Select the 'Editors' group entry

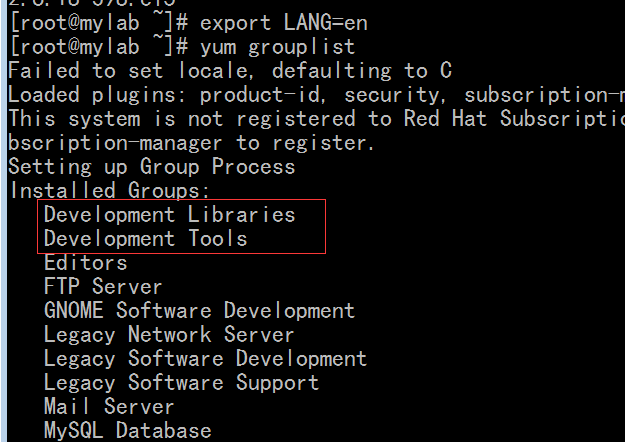coord(85,263)
